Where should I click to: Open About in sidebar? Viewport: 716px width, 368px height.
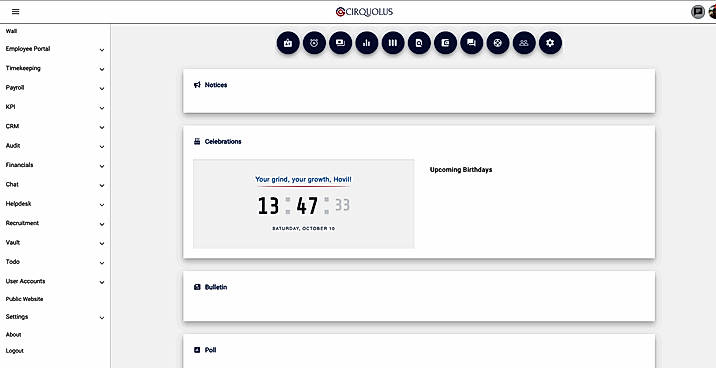tap(13, 335)
